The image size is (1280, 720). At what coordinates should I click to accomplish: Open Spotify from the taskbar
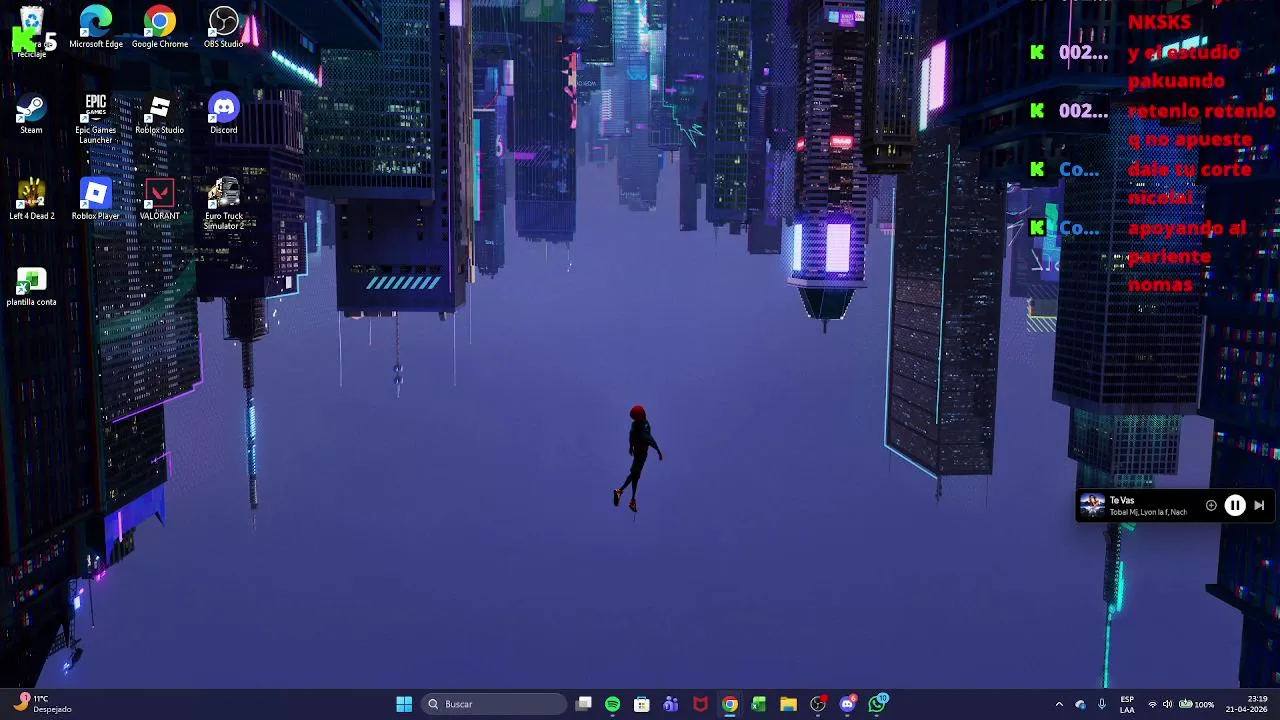[x=613, y=704]
